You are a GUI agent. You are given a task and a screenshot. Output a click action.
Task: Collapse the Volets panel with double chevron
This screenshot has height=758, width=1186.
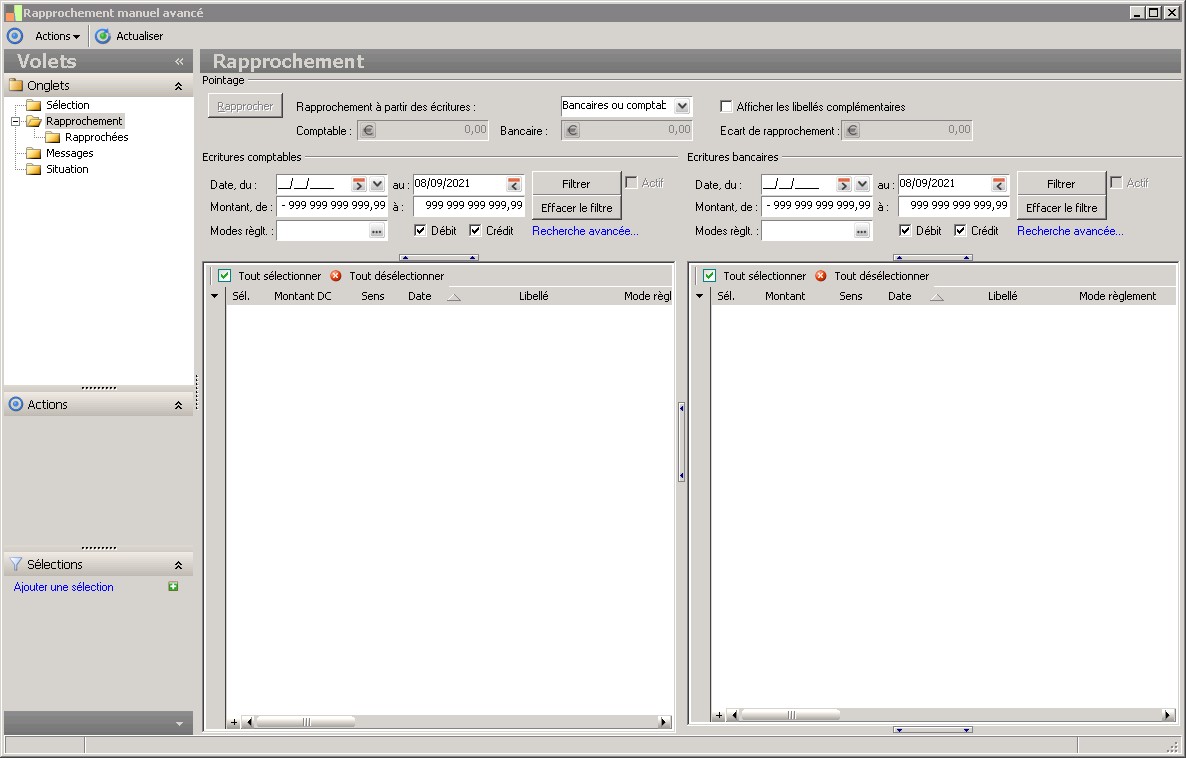coord(179,61)
